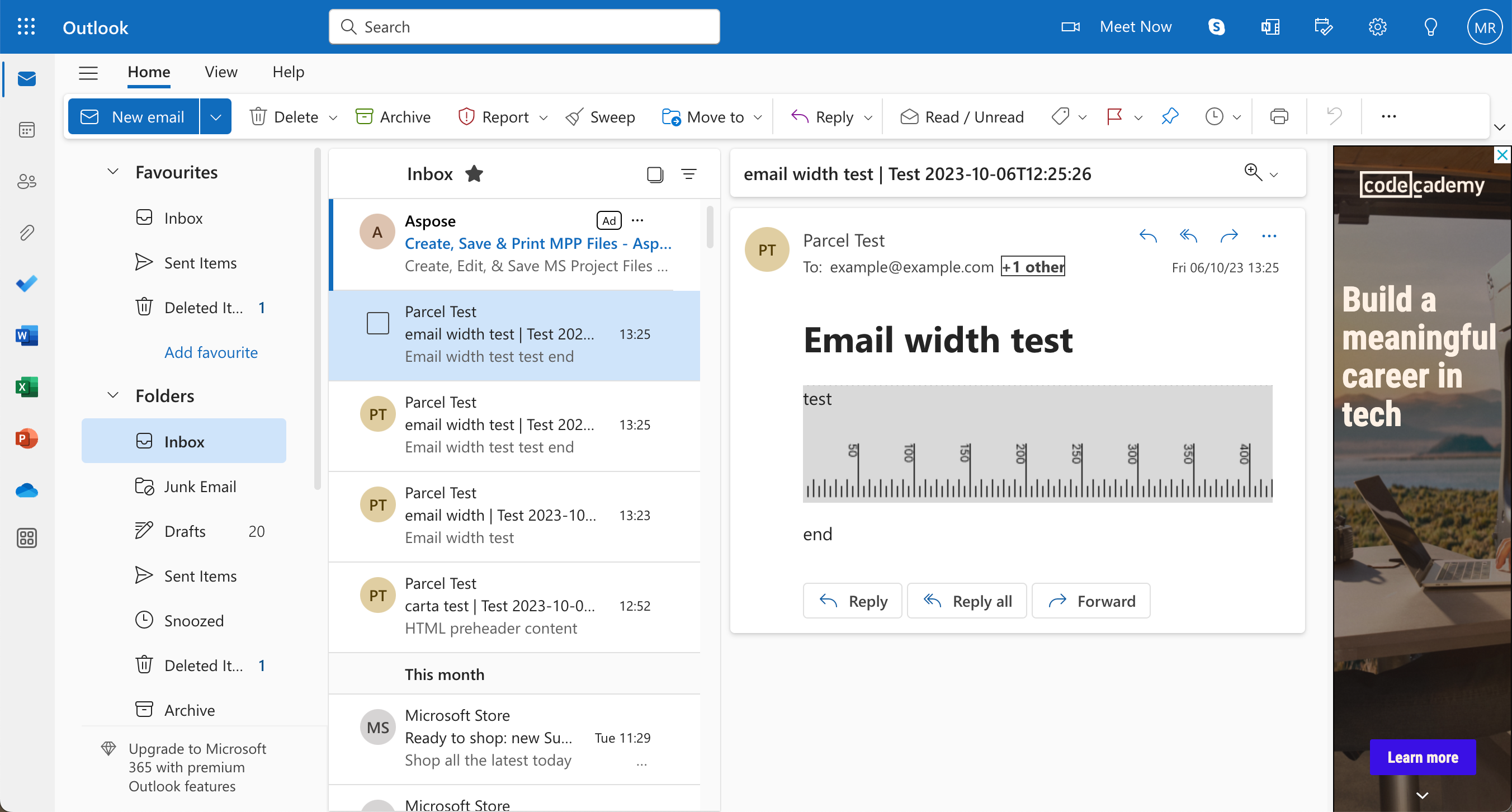Open the Move to dropdown arrow
This screenshot has height=812, width=1512.
(758, 117)
